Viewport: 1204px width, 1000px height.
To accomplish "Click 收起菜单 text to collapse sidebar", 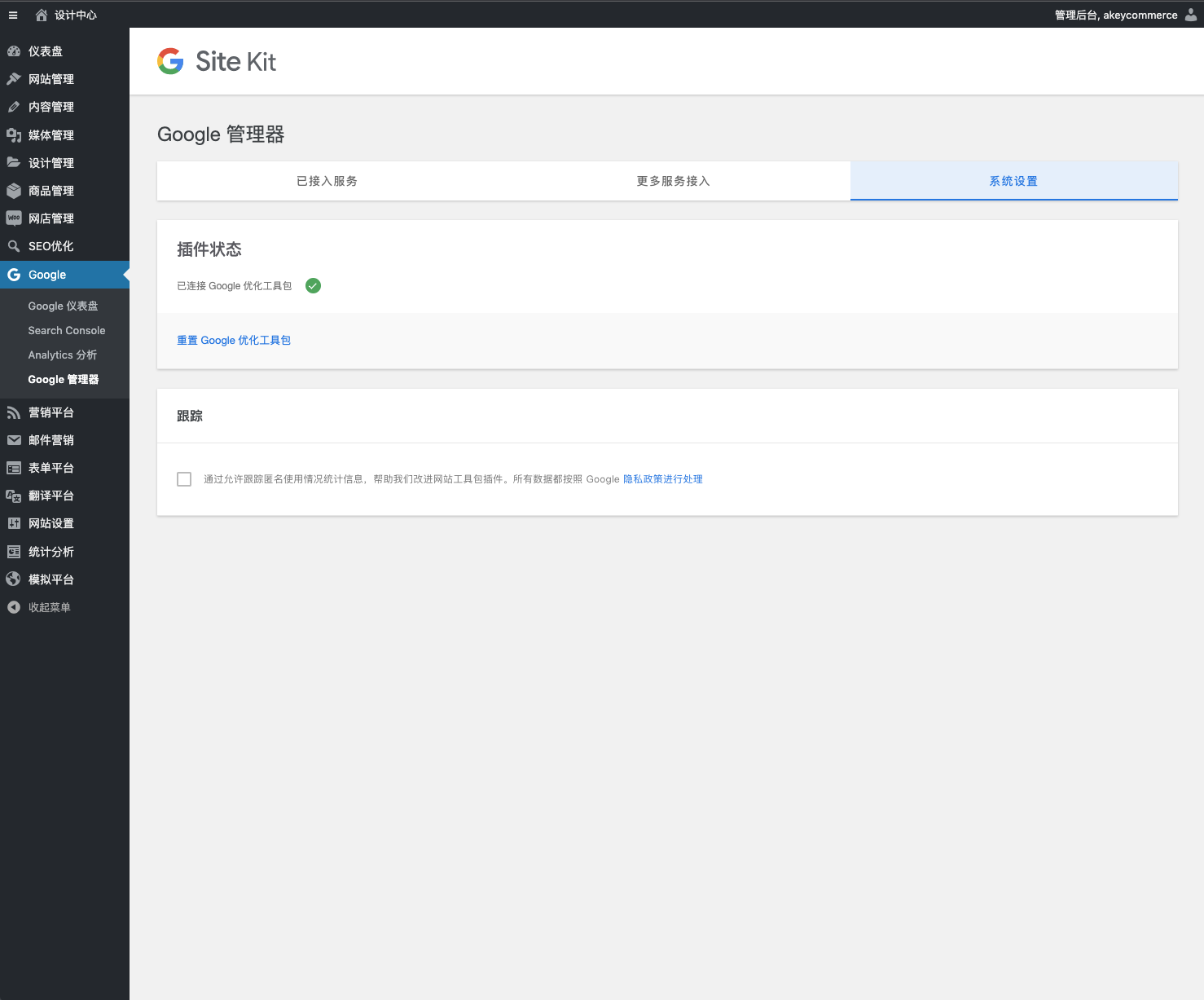I will (50, 607).
